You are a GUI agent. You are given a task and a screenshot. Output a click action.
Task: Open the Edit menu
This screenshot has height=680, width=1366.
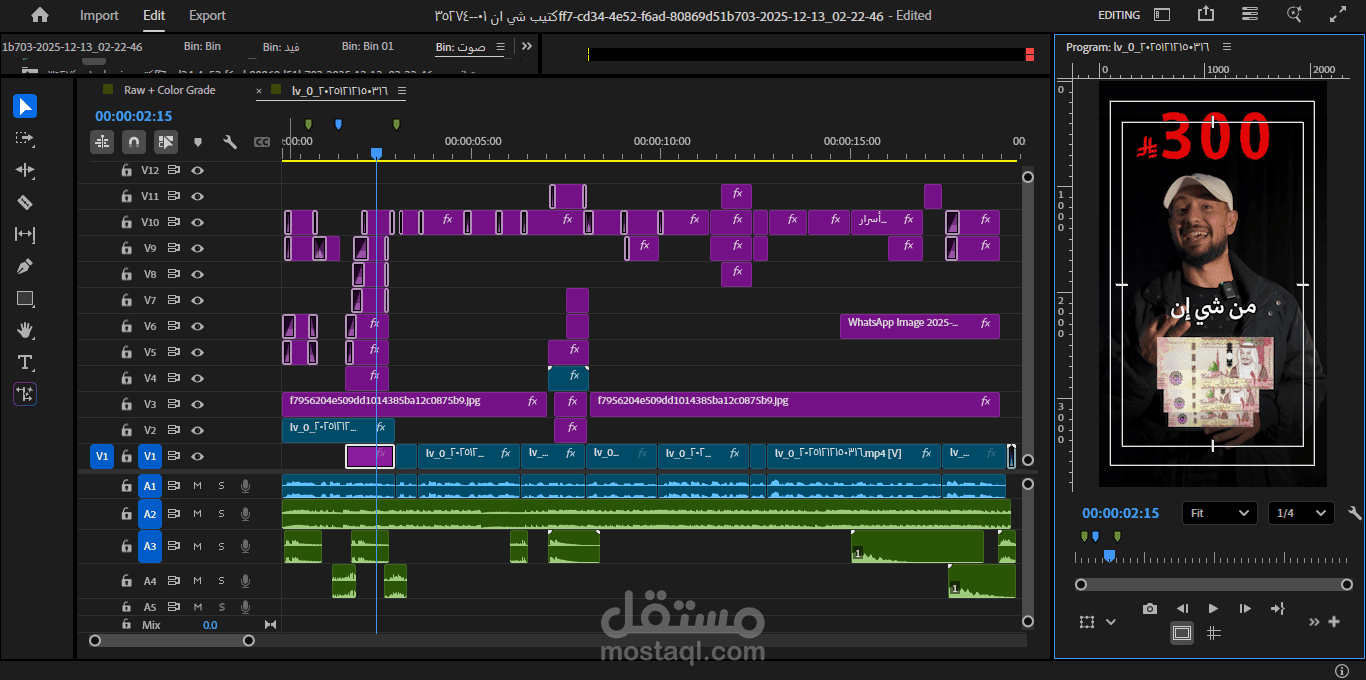click(x=153, y=15)
